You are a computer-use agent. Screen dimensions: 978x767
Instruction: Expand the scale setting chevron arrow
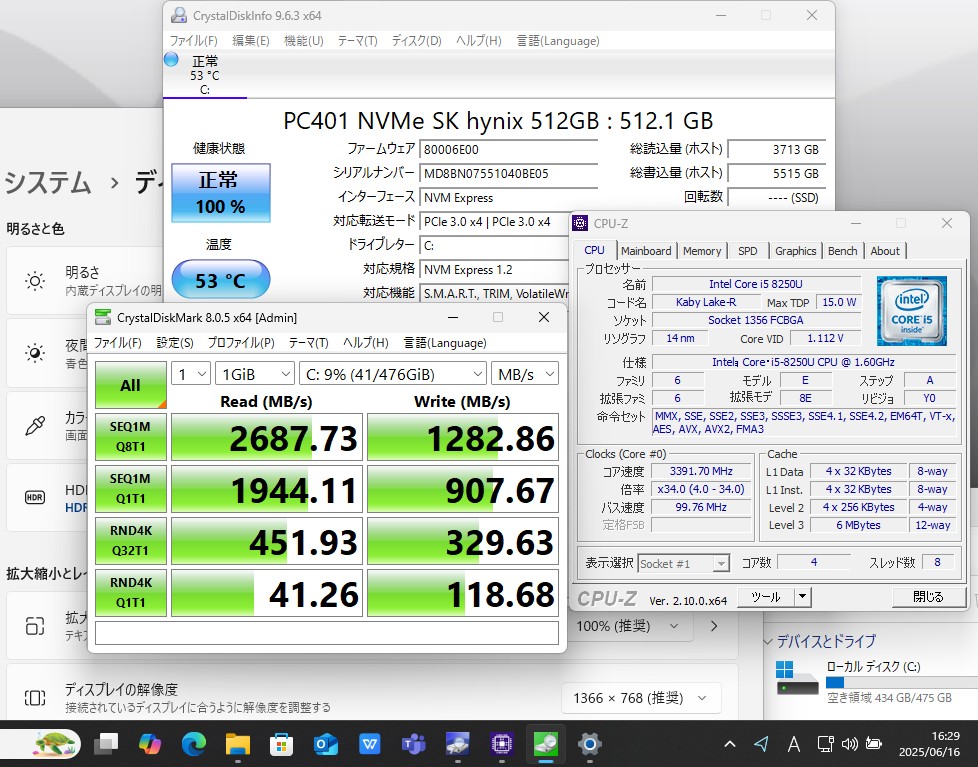714,626
